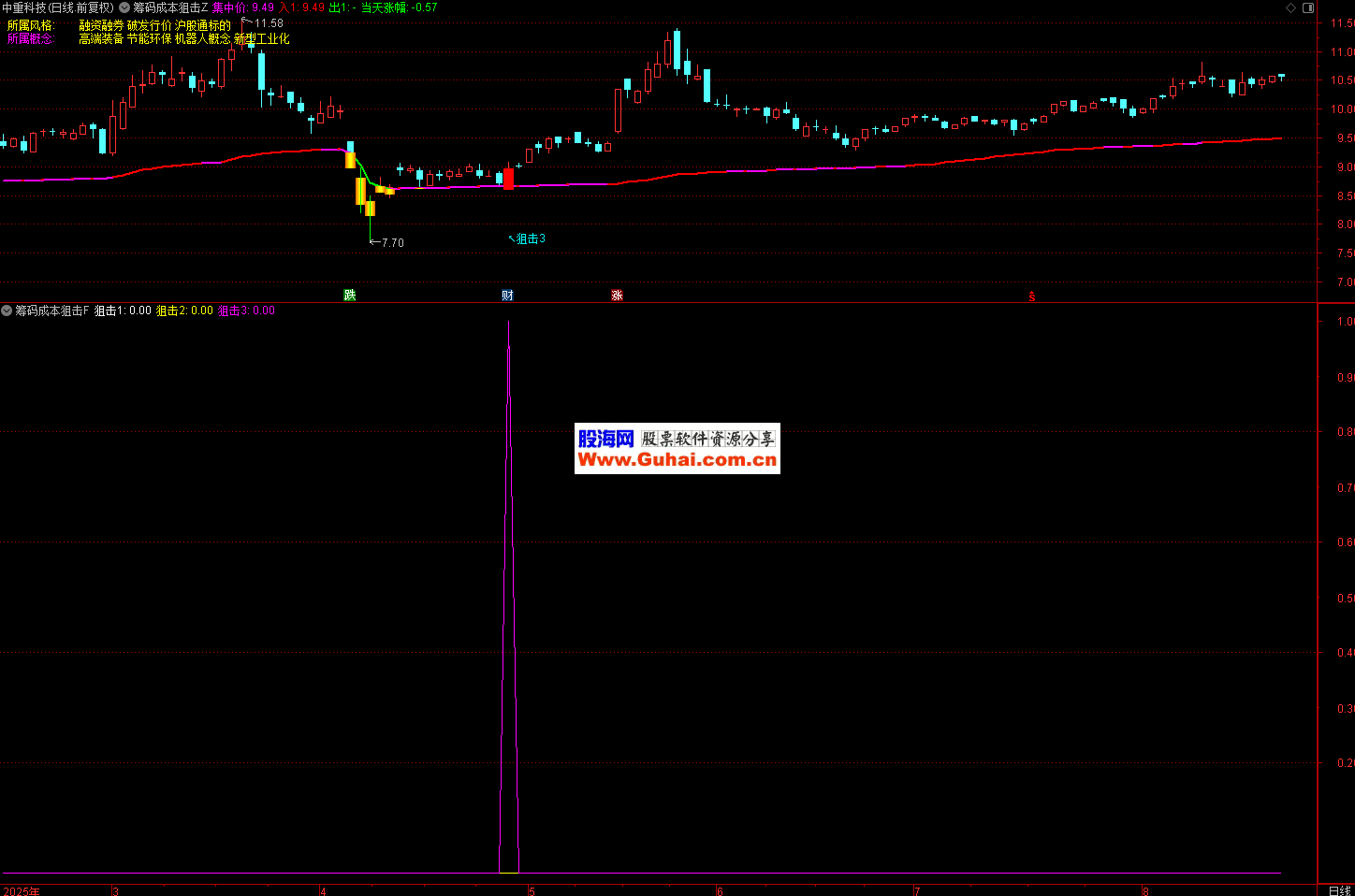Click the 沪股通标的 style tag

(203, 25)
